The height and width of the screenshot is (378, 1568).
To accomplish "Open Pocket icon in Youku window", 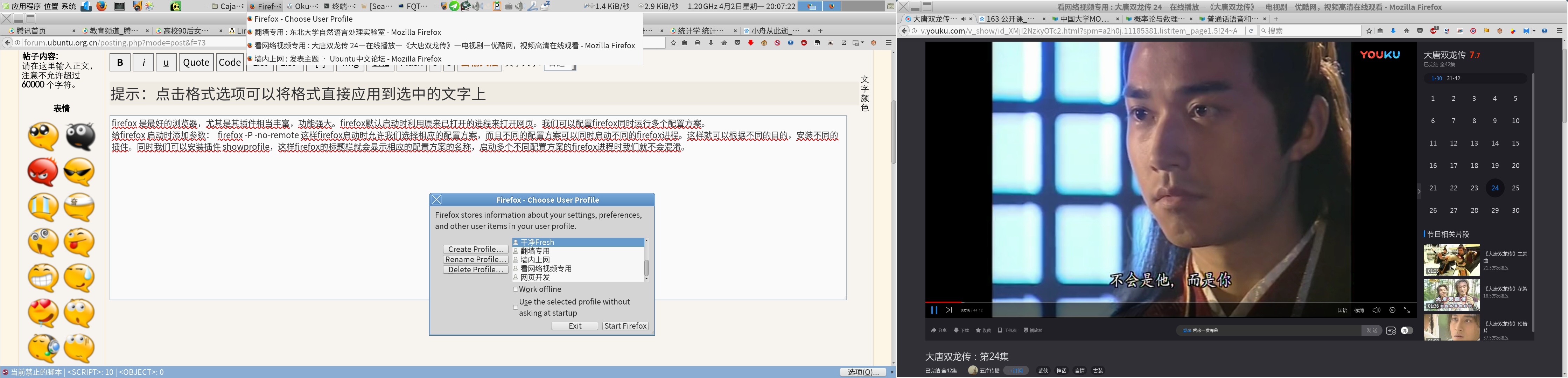I will coord(1420,31).
